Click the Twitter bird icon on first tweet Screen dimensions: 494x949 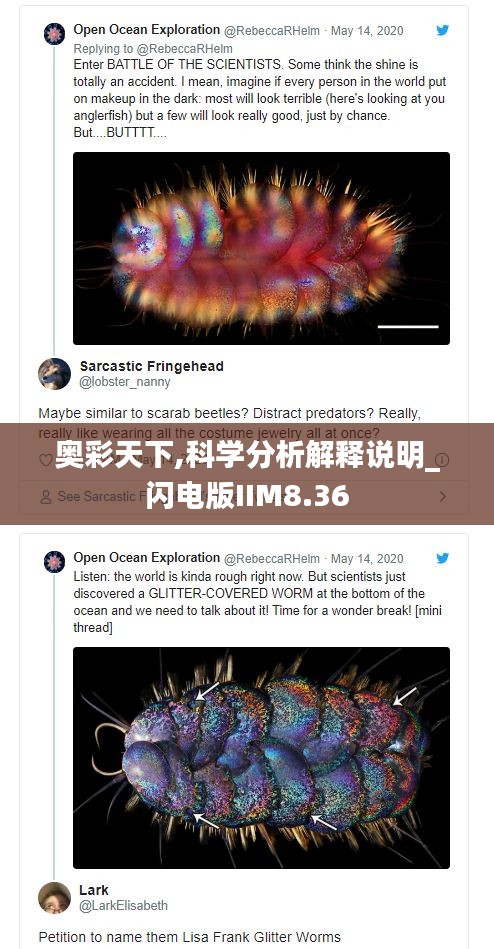tap(443, 30)
